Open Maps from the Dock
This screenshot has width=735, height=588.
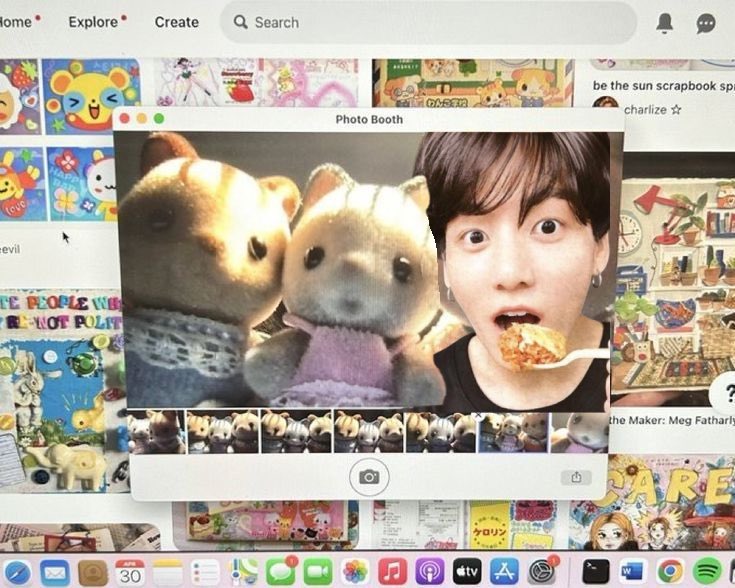click(x=242, y=573)
